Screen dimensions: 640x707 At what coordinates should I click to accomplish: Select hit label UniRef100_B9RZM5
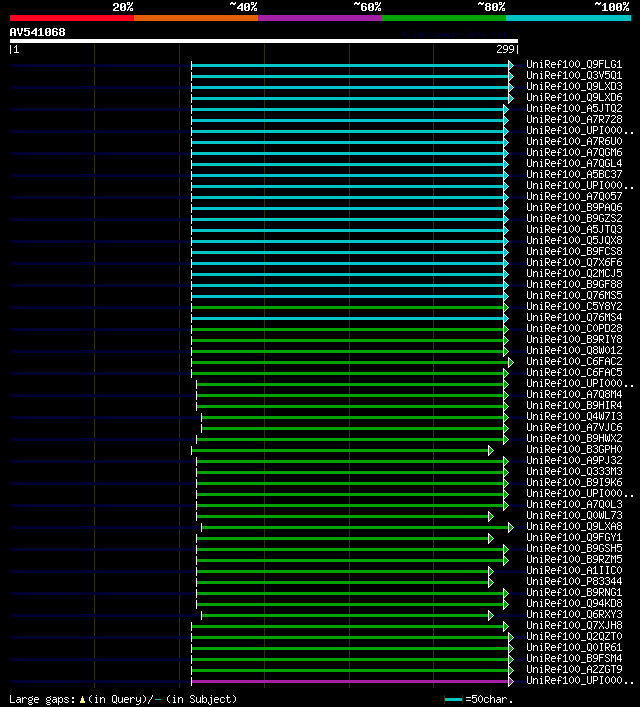[x=574, y=559]
